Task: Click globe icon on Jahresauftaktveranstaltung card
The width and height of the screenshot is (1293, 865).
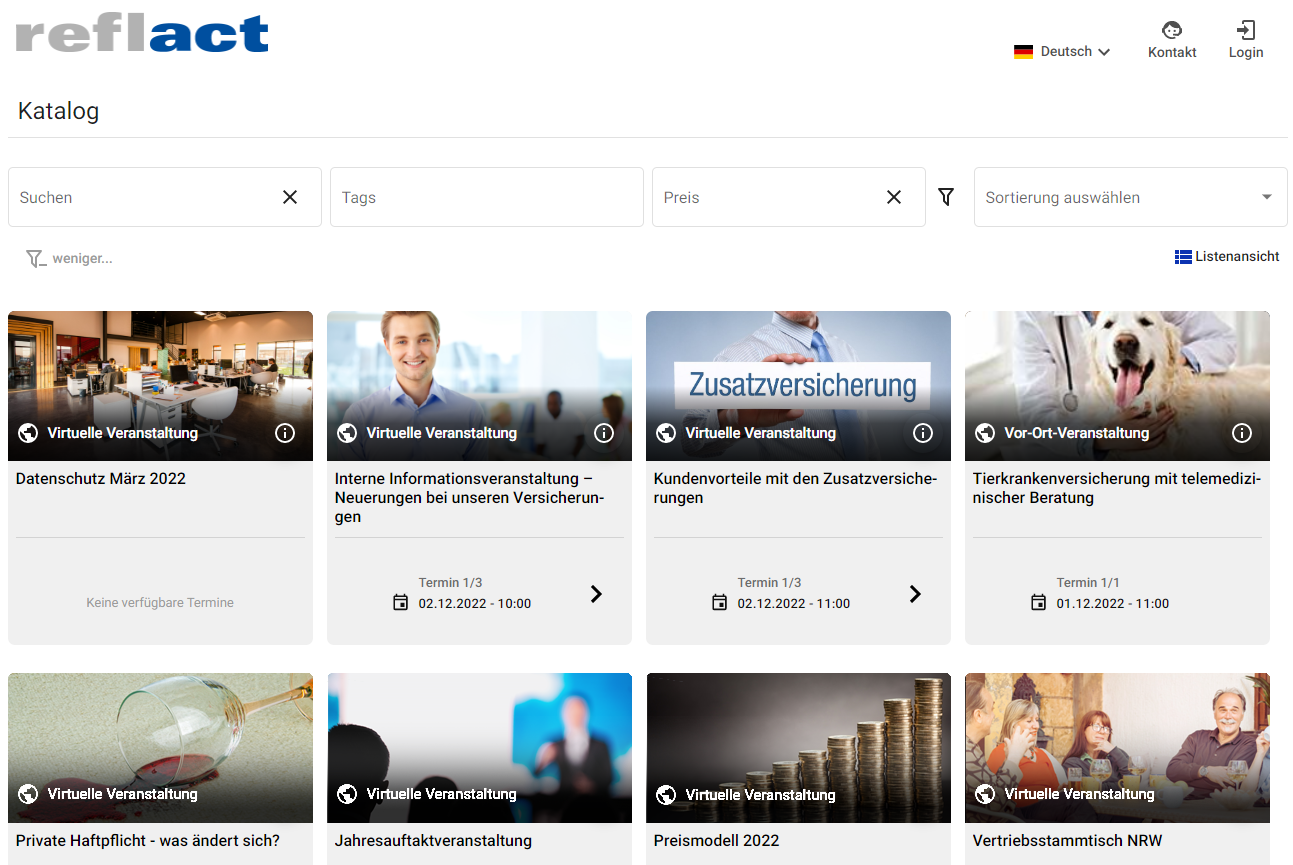Action: [347, 794]
